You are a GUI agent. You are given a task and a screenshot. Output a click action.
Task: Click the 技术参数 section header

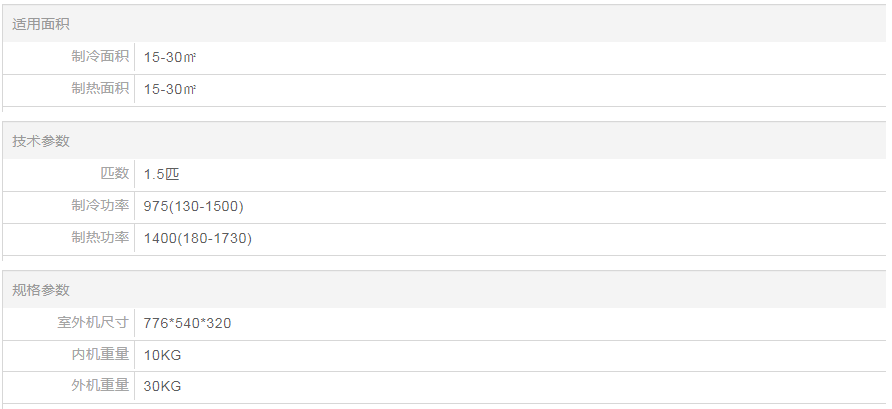pos(41,141)
